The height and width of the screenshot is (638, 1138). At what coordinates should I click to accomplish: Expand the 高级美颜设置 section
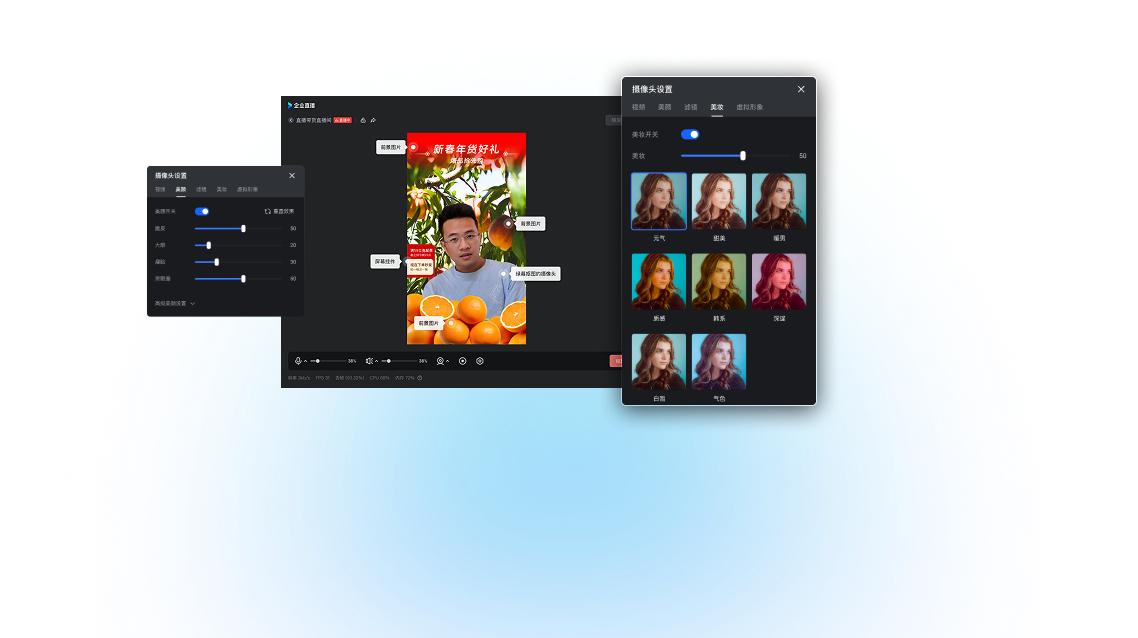(x=175, y=303)
